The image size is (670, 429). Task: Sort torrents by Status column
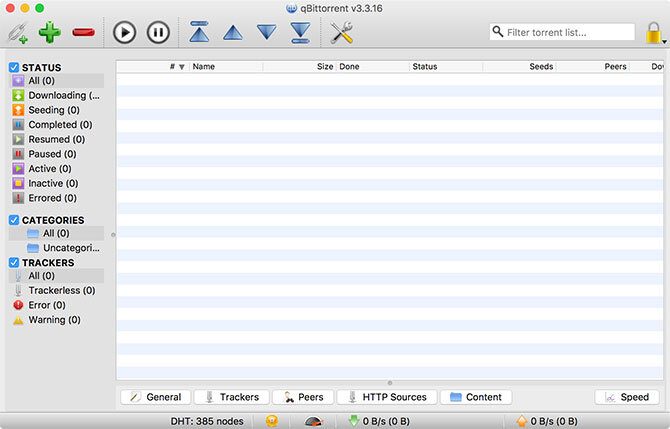pyautogui.click(x=446, y=67)
